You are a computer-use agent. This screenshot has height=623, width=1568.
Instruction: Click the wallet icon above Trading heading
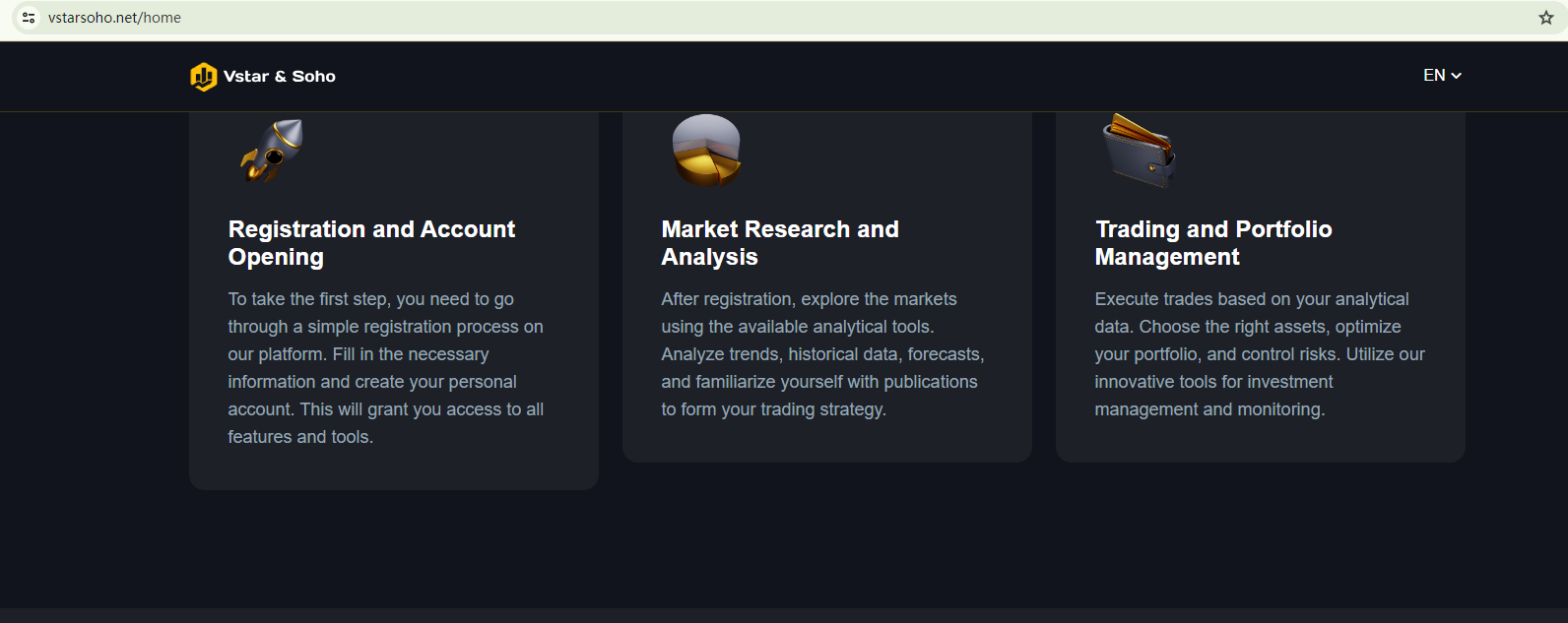tap(1139, 151)
